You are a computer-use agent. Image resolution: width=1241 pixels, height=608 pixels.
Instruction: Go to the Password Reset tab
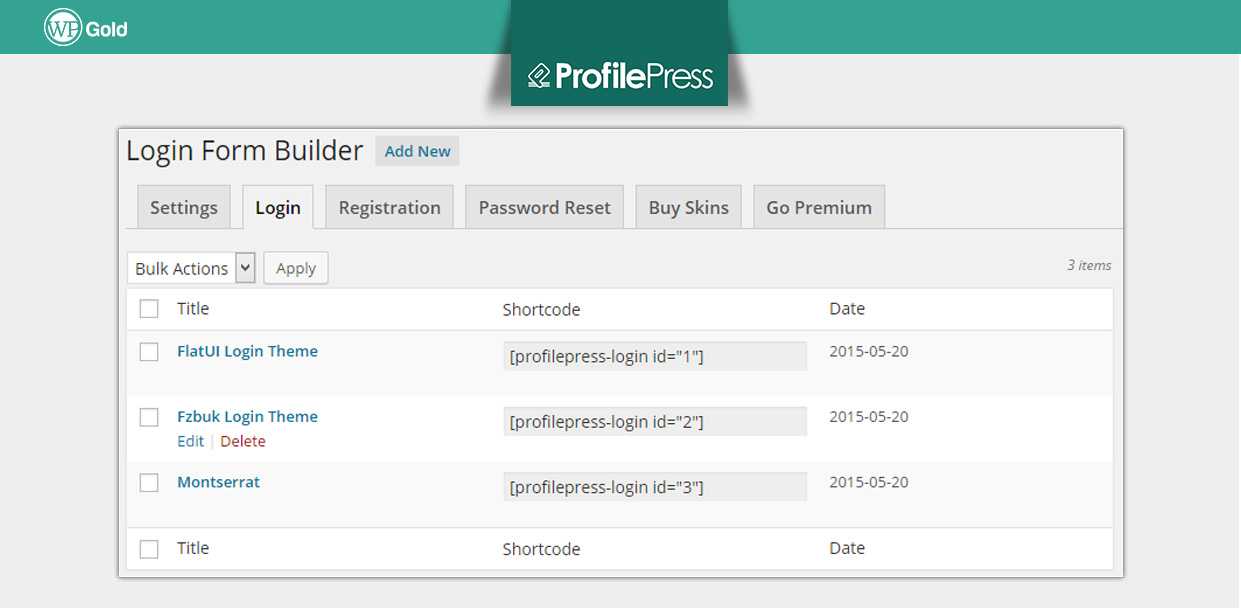[544, 207]
